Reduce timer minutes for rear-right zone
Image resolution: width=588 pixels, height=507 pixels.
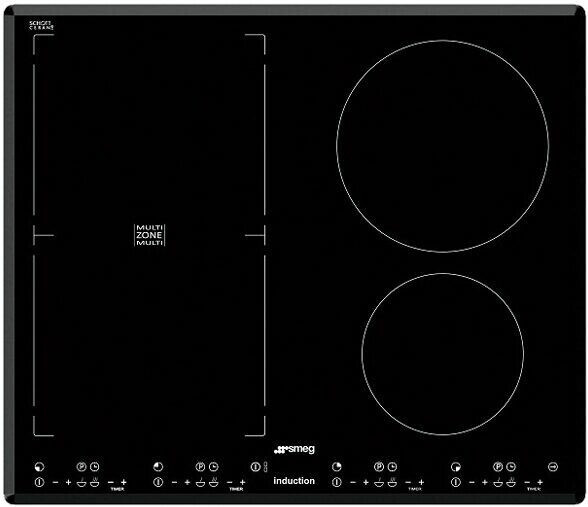tap(408, 482)
